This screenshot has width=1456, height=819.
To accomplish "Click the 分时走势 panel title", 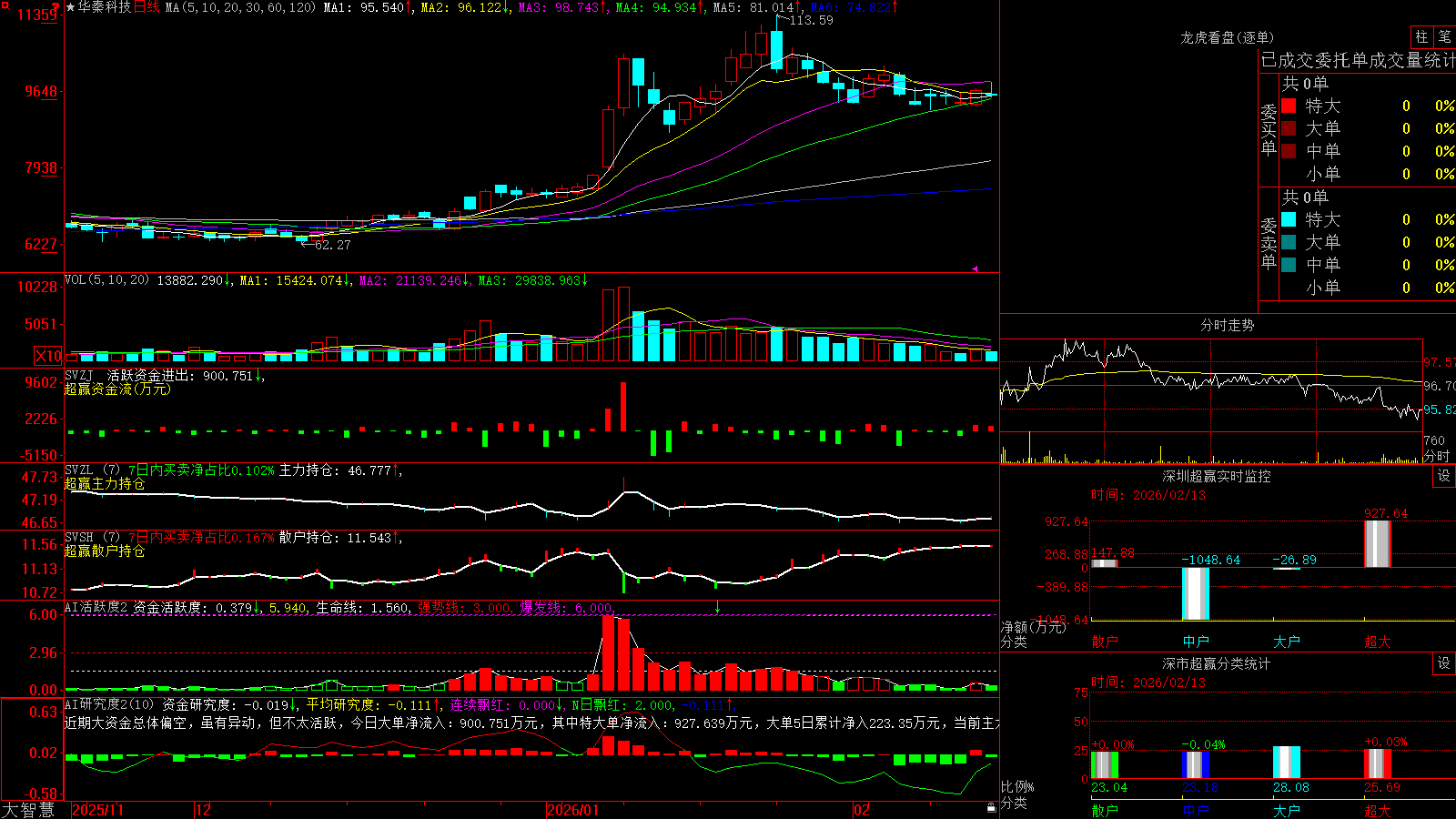I will coord(1227,325).
